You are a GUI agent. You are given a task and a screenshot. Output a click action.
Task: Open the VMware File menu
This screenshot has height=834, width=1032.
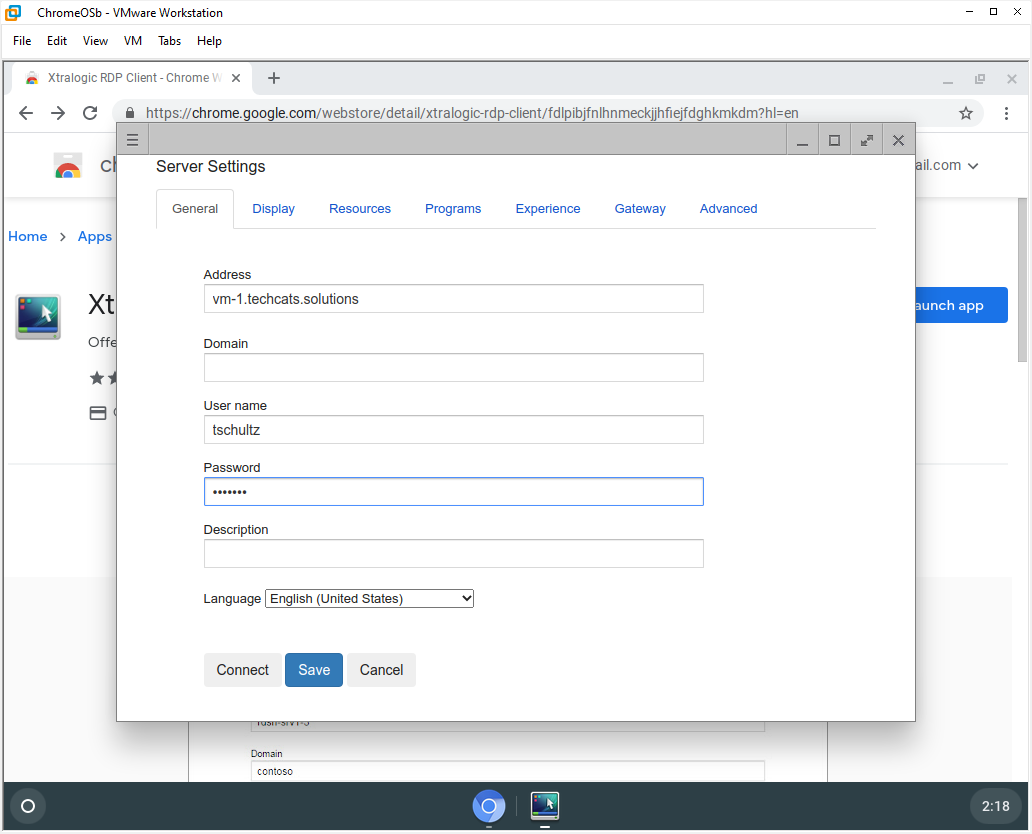pyautogui.click(x=22, y=41)
